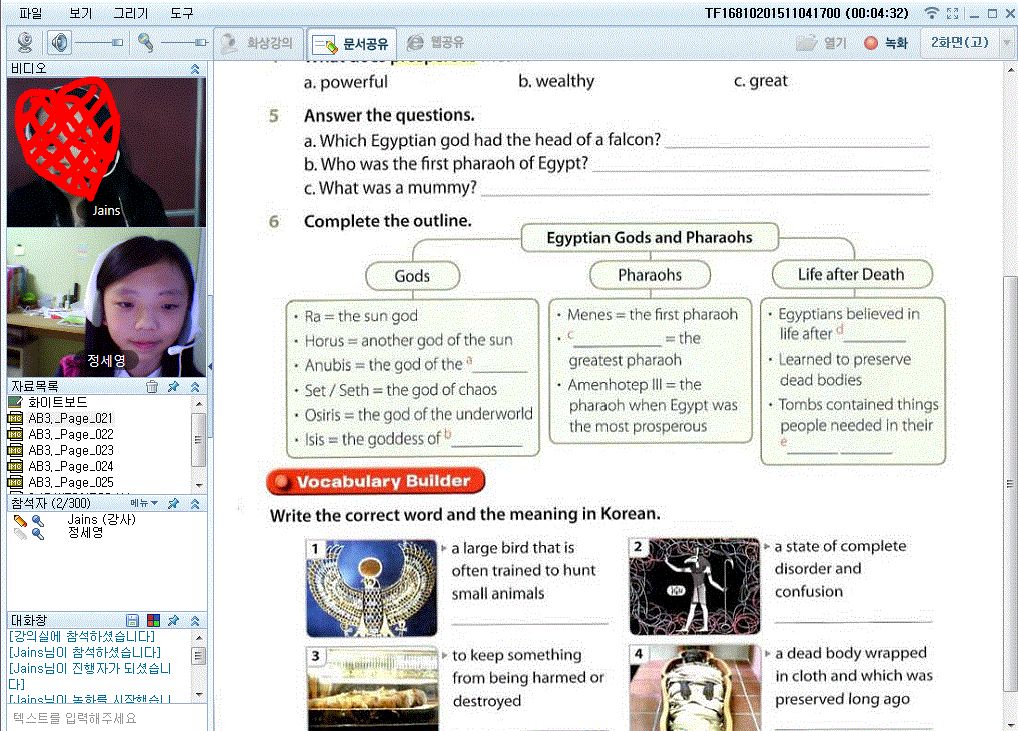Toggle Jains's pencil drawing permission icon
Viewport: 1018px width, 731px height.
tap(20, 520)
